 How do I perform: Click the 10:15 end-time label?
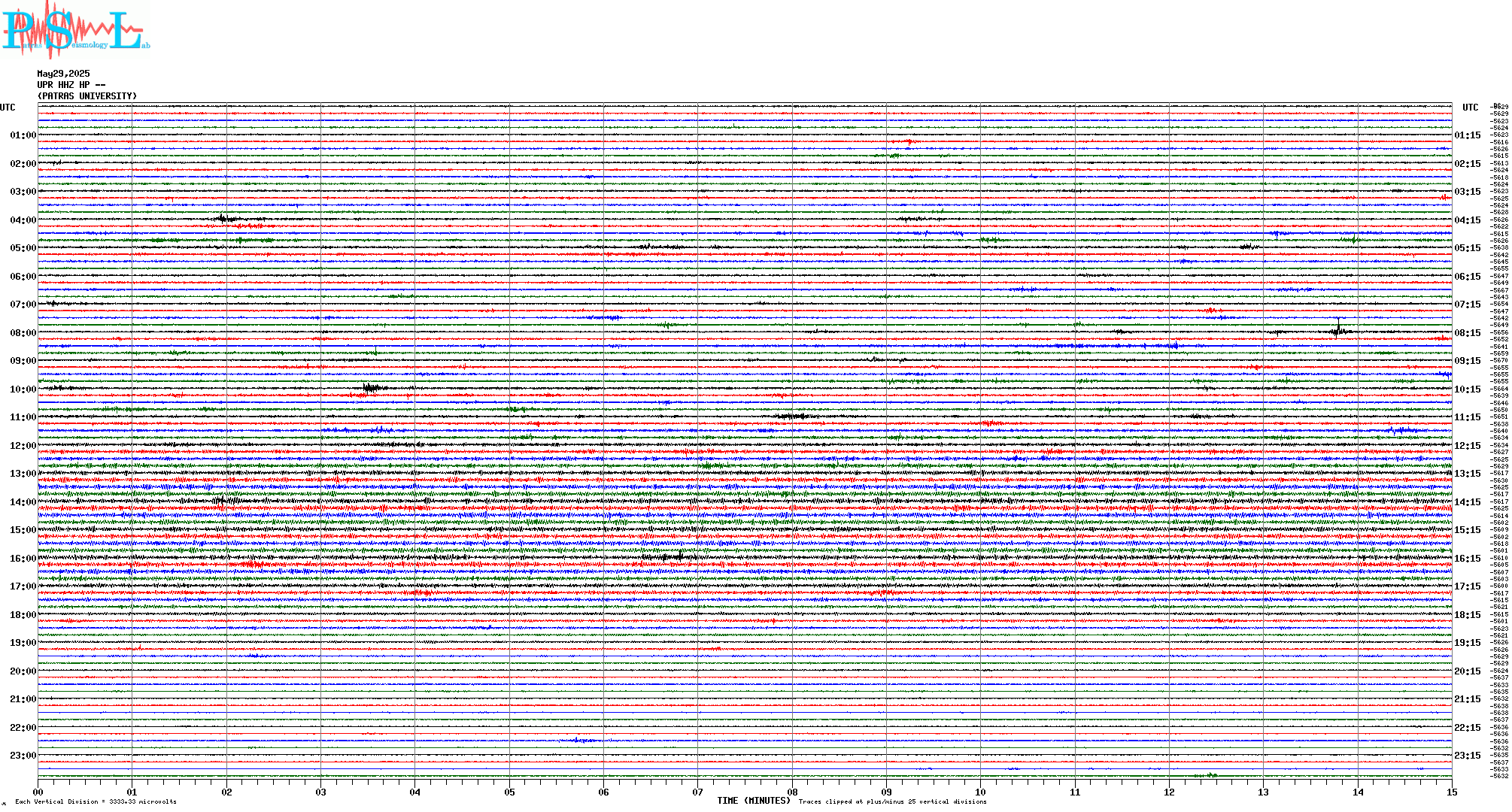click(x=1468, y=389)
